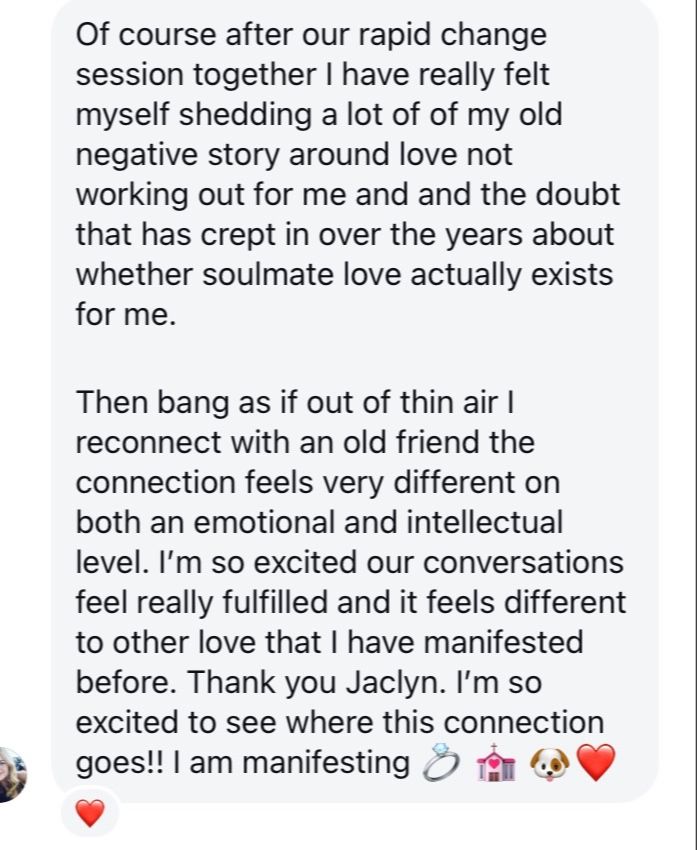697x850 pixels.
Task: Click the ring emoji in the message
Action: tap(440, 763)
